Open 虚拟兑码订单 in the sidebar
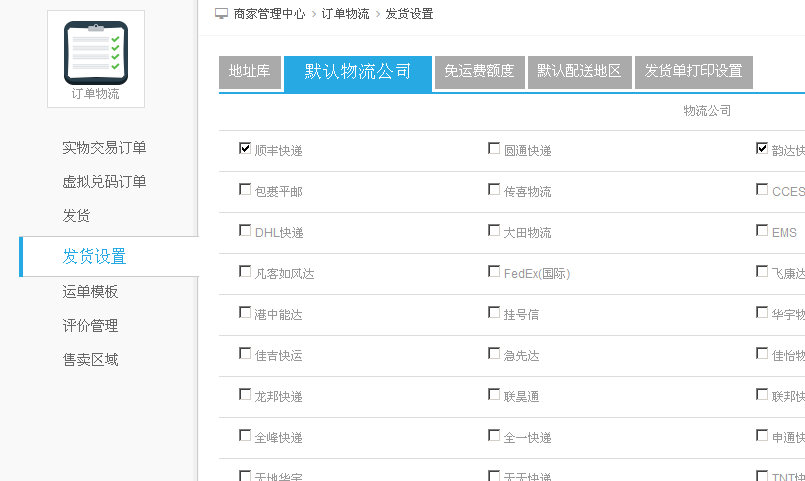 [x=104, y=182]
